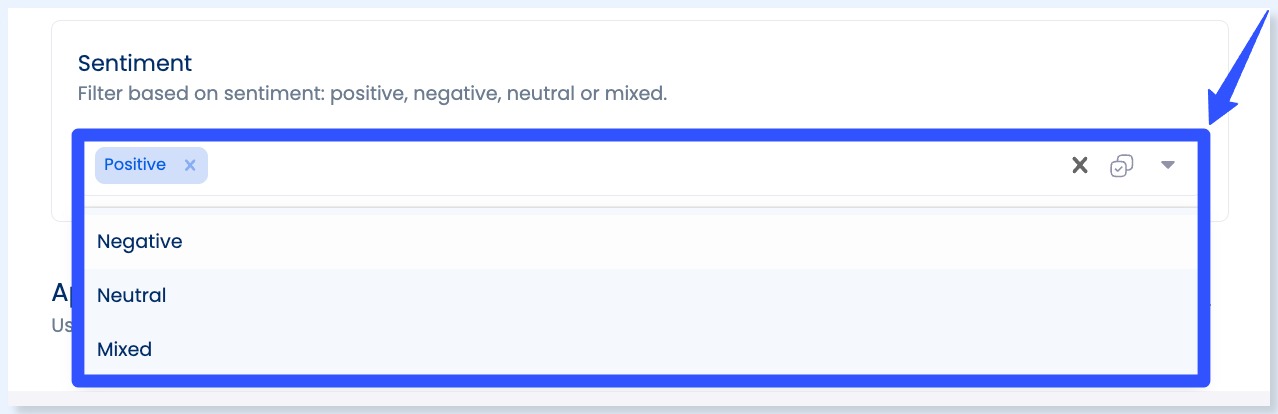This screenshot has height=414, width=1278.
Task: Click the partially hidden "Us" text
Action: point(62,325)
